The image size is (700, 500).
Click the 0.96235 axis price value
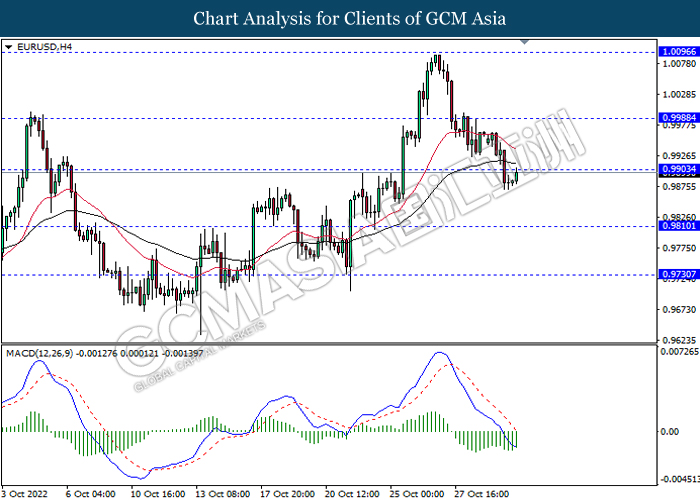(679, 340)
